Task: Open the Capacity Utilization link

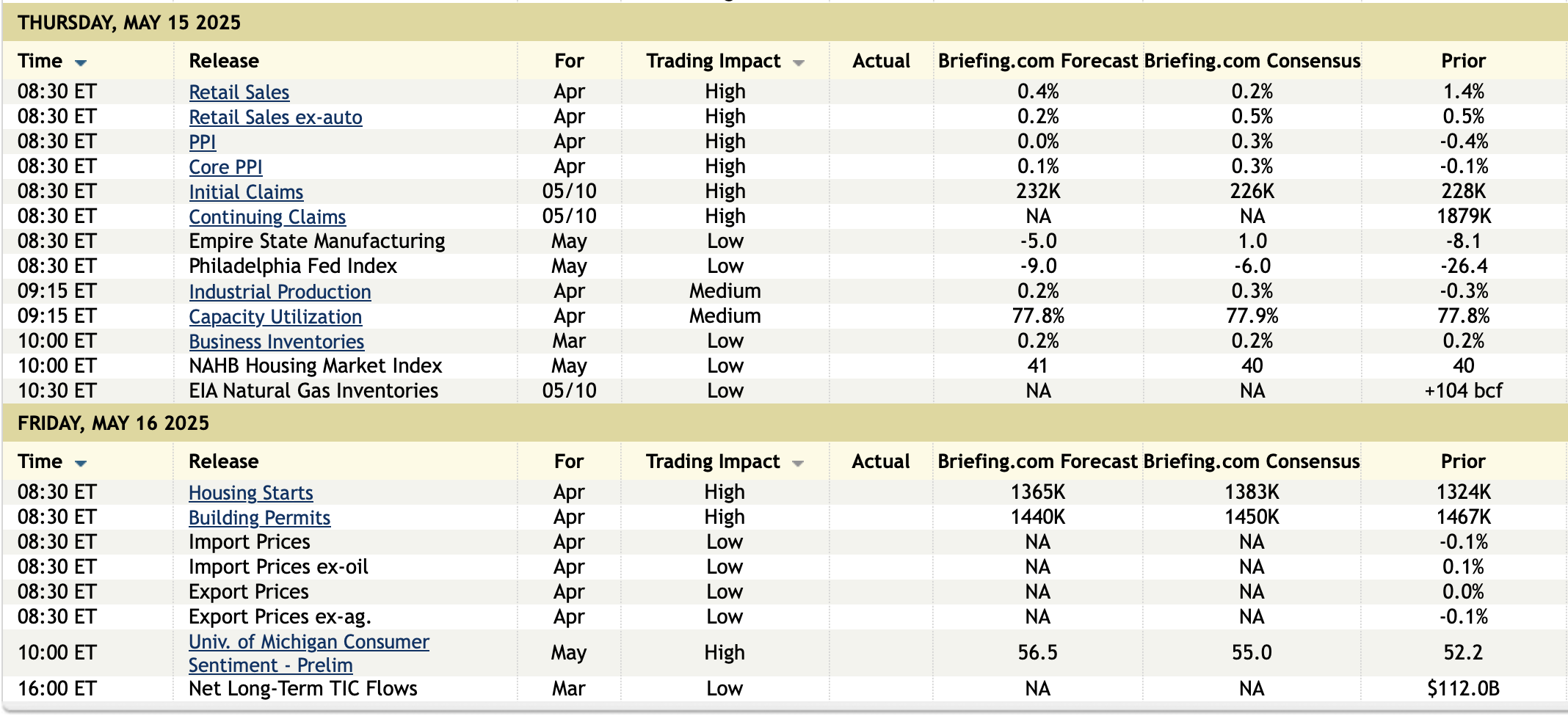Action: [x=275, y=317]
